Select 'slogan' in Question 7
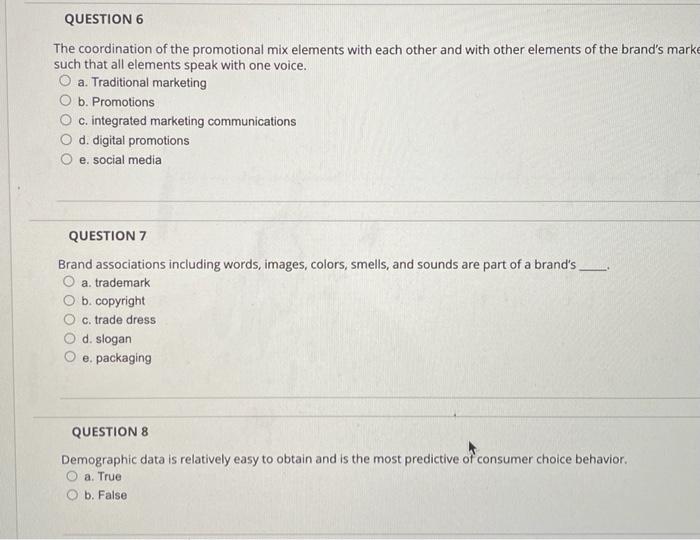 click(x=70, y=338)
